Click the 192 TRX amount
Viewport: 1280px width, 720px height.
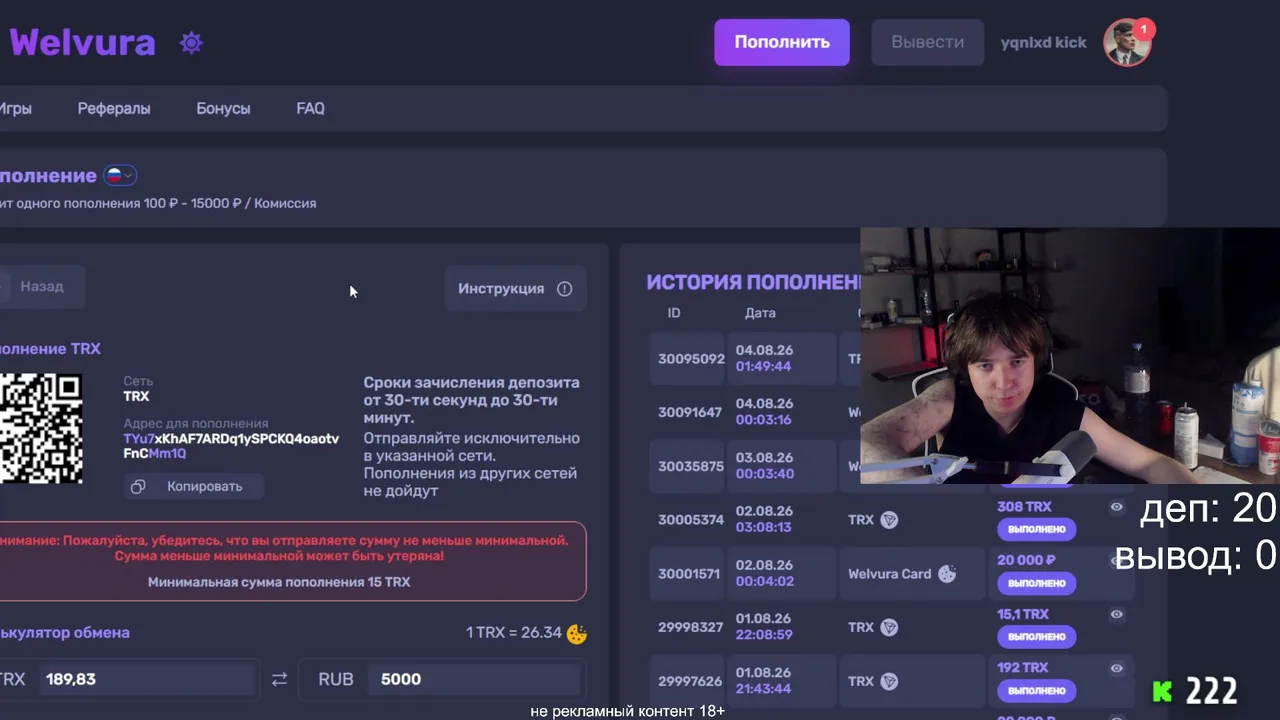(1022, 668)
